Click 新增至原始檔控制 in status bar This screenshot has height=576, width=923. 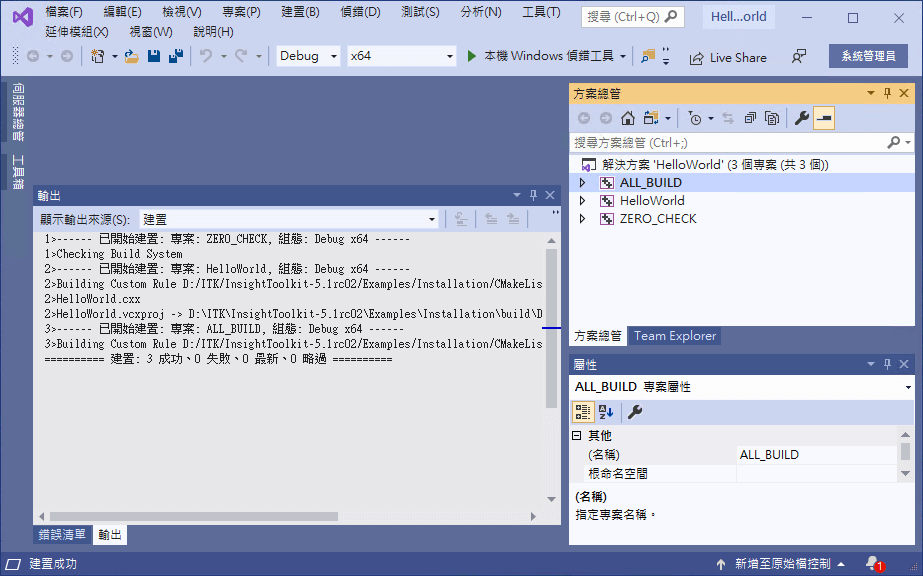click(x=782, y=564)
